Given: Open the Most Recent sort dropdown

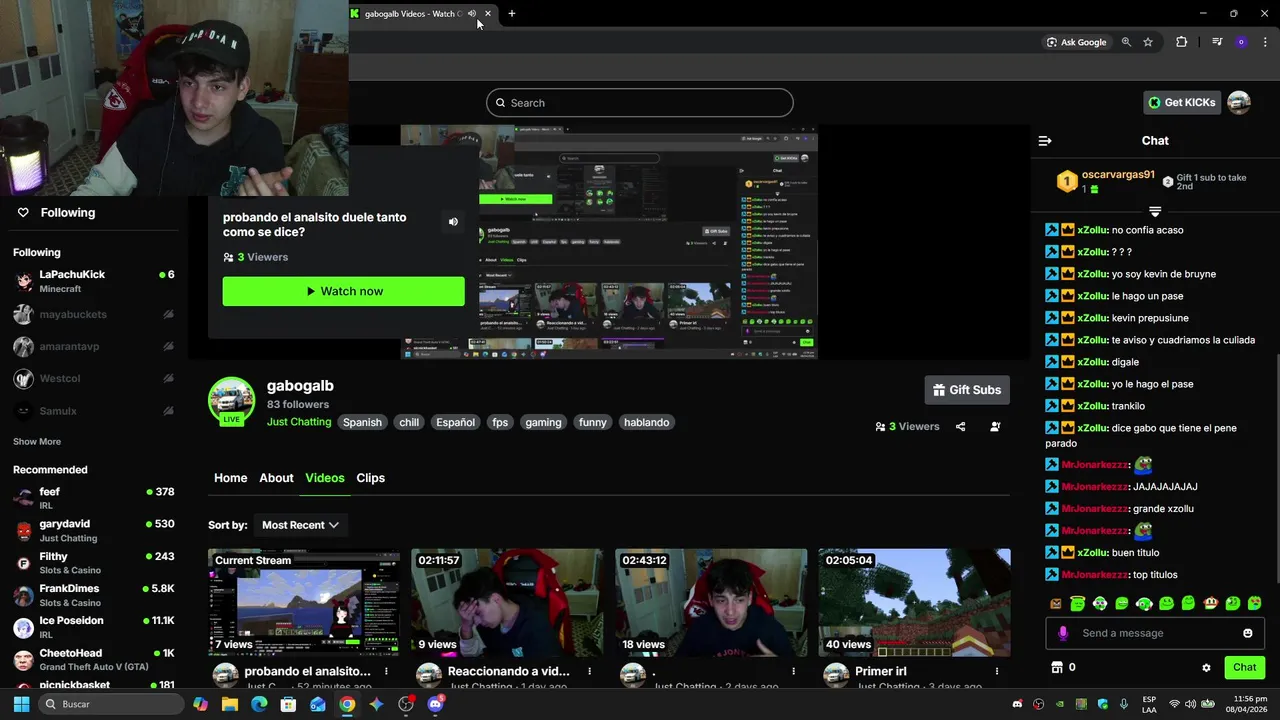Looking at the screenshot, I should [300, 525].
